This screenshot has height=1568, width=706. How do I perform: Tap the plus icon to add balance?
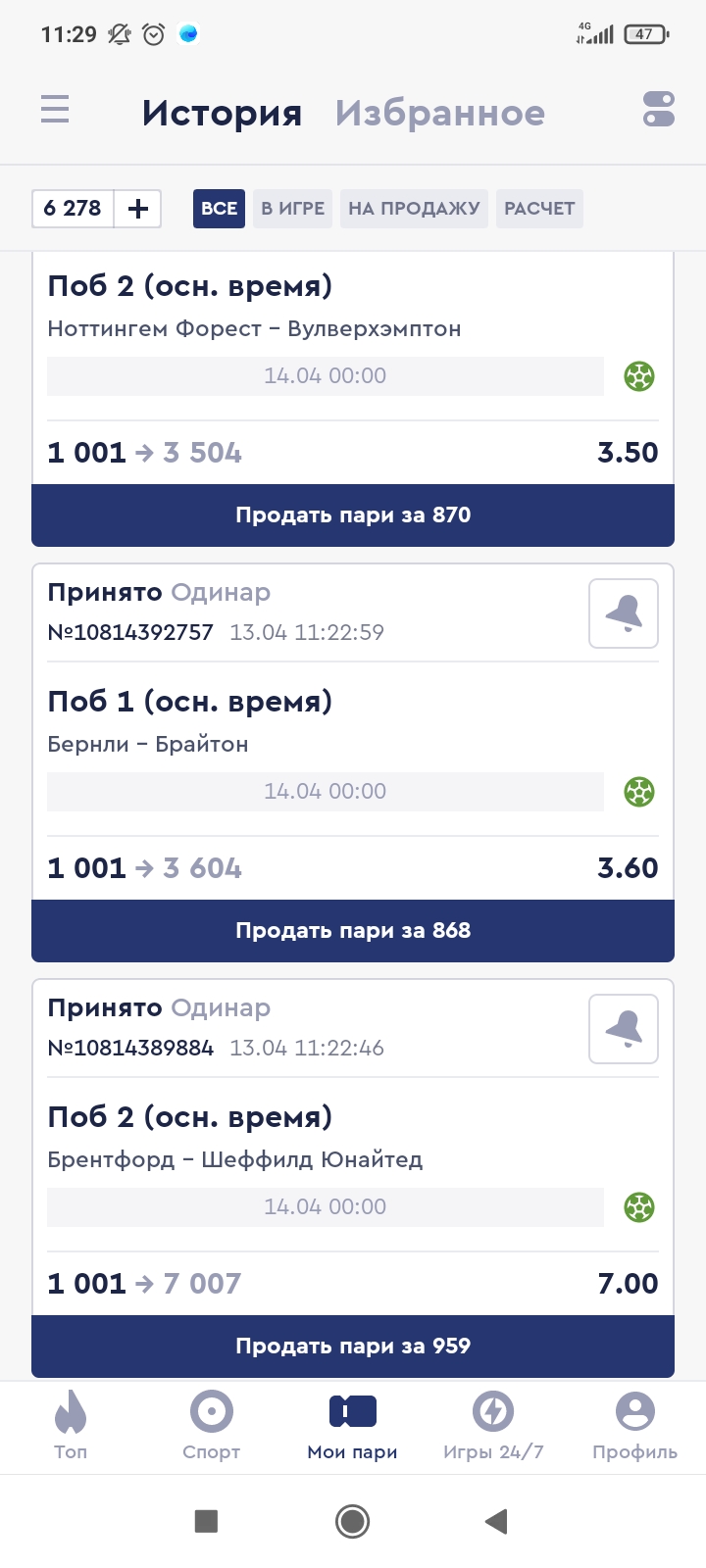[138, 209]
